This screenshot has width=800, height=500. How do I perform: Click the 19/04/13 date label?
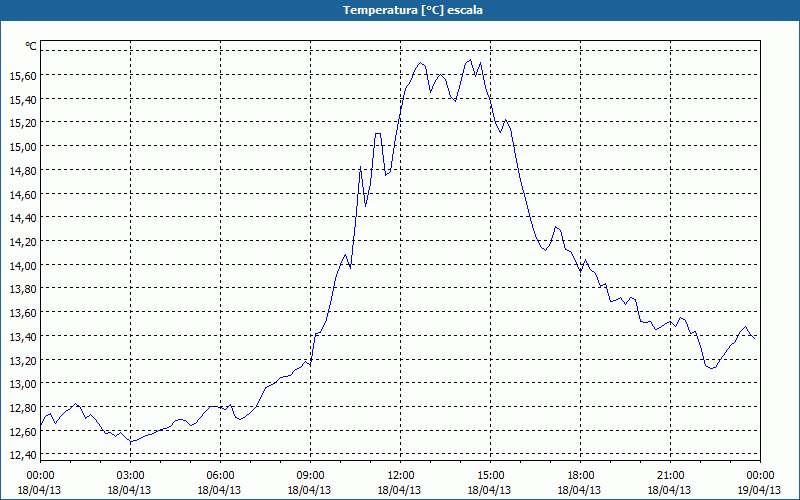click(x=759, y=490)
